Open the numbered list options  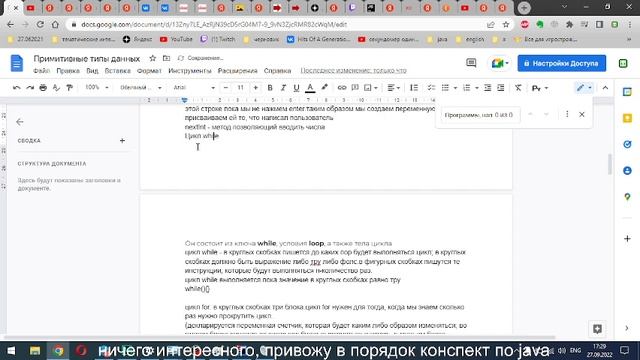pos(476,88)
